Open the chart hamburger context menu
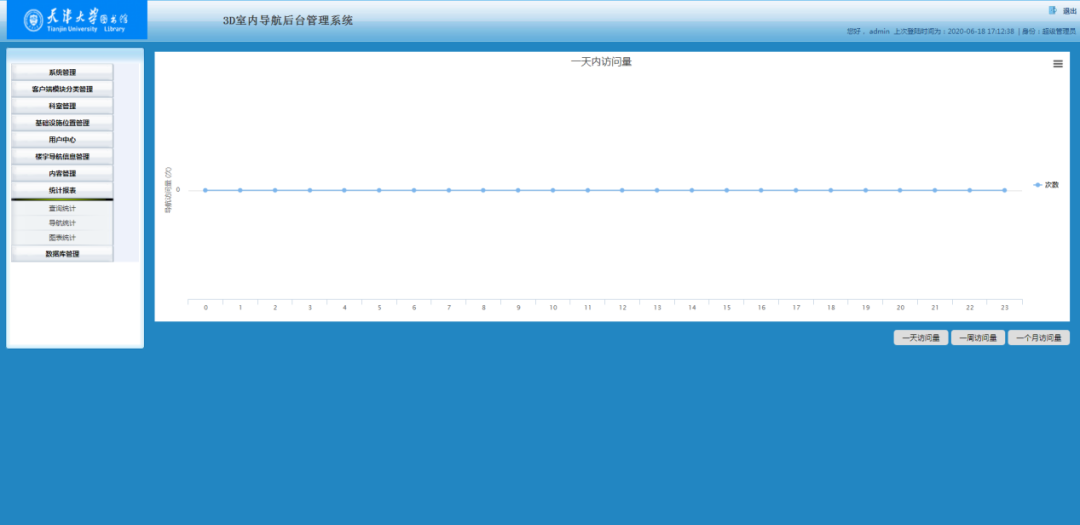This screenshot has width=1080, height=525. click(1058, 64)
